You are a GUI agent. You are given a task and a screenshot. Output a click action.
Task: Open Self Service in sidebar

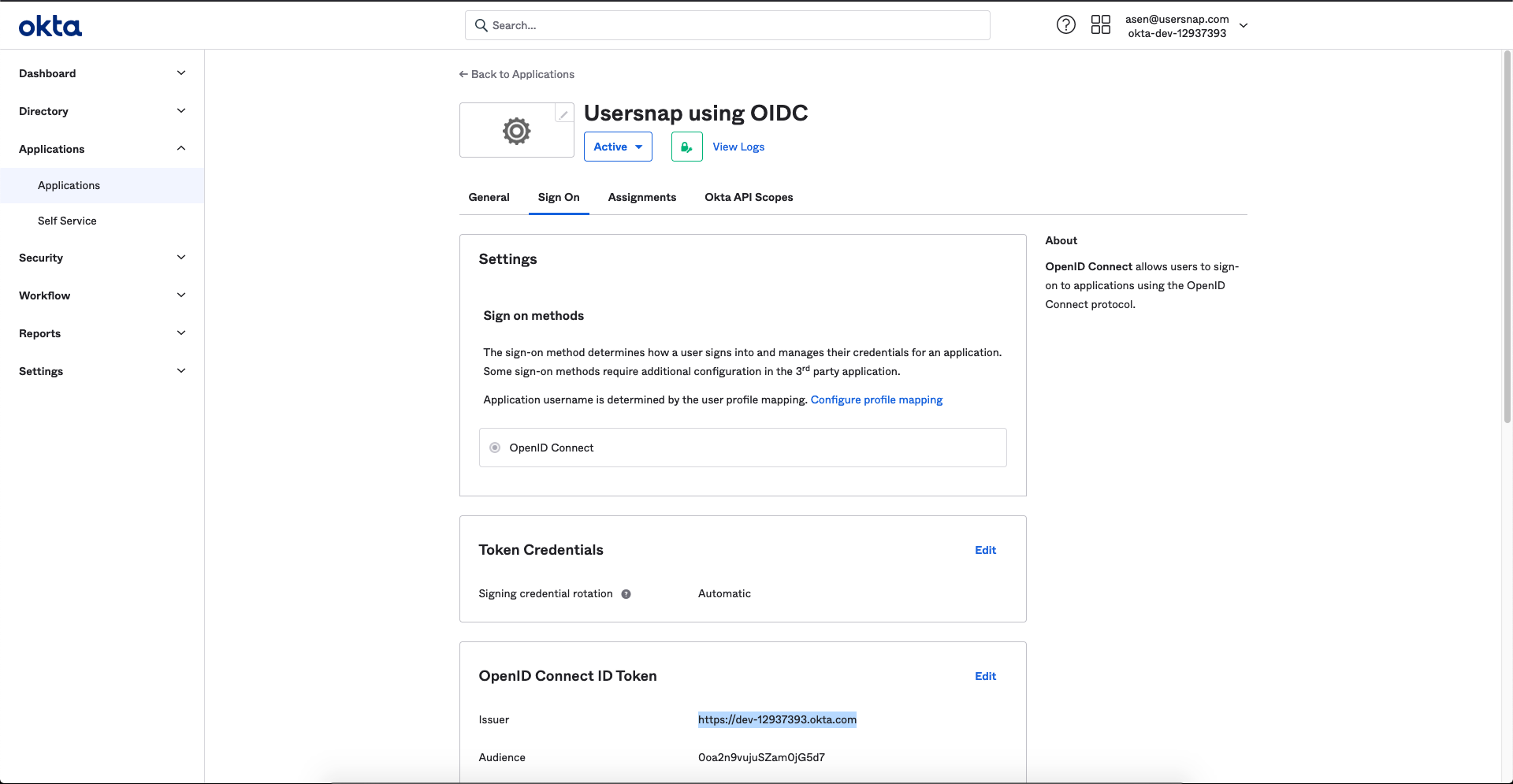102,221
